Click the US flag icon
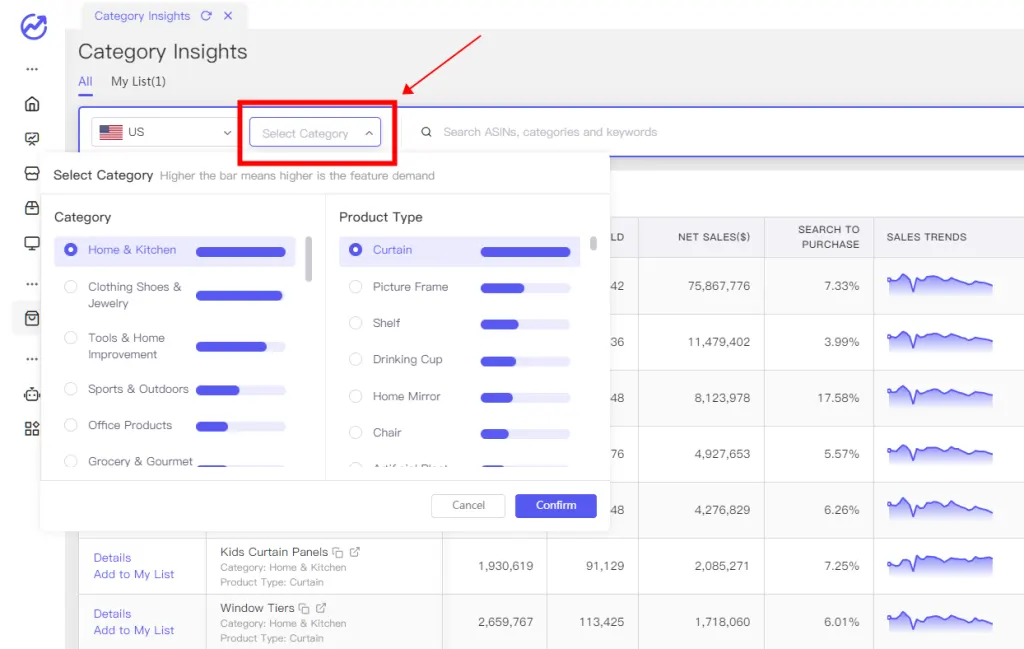This screenshot has height=649, width=1024. coord(111,132)
